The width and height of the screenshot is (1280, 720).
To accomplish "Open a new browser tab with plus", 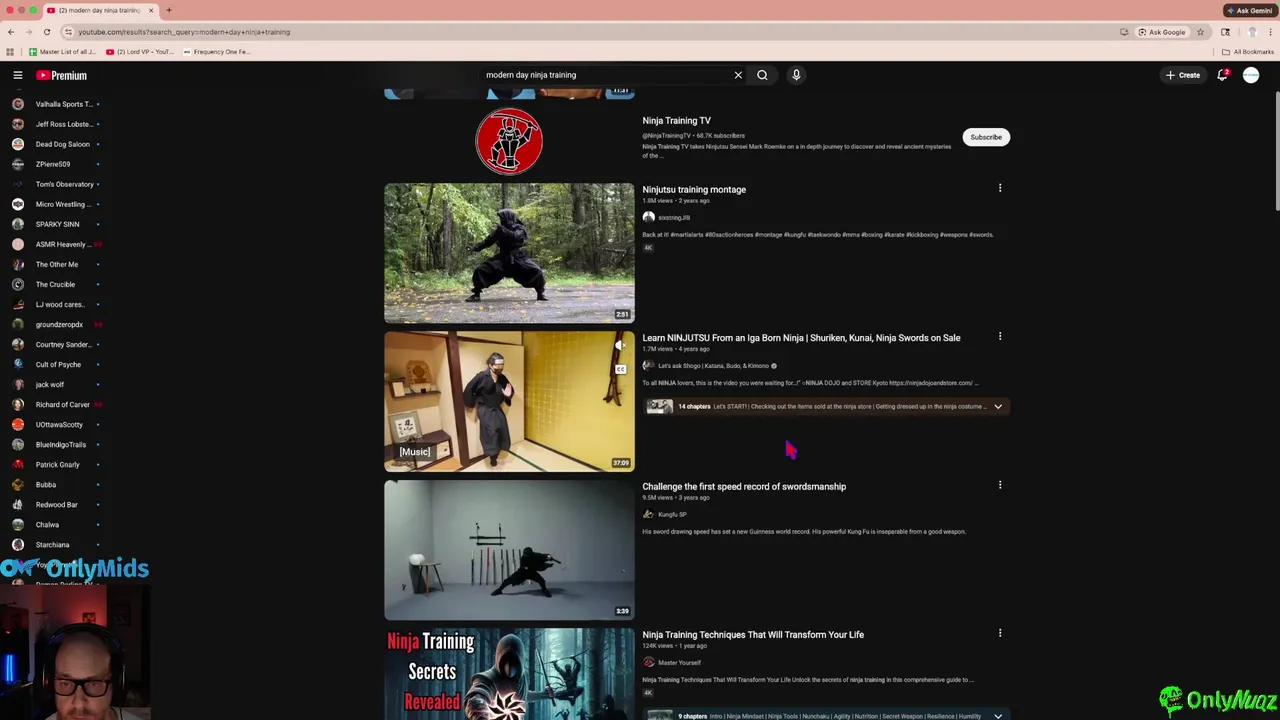I will coord(169,10).
